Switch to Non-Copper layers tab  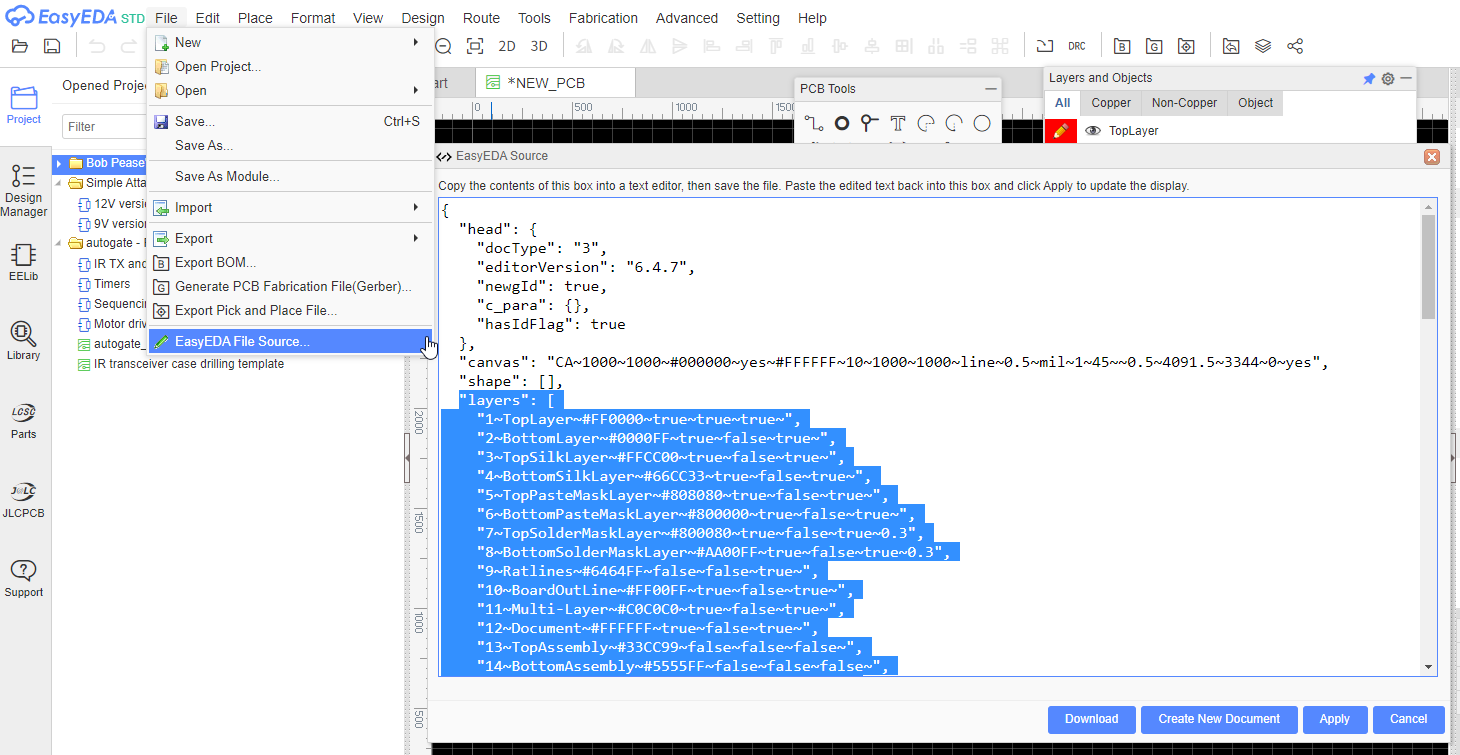point(1184,103)
